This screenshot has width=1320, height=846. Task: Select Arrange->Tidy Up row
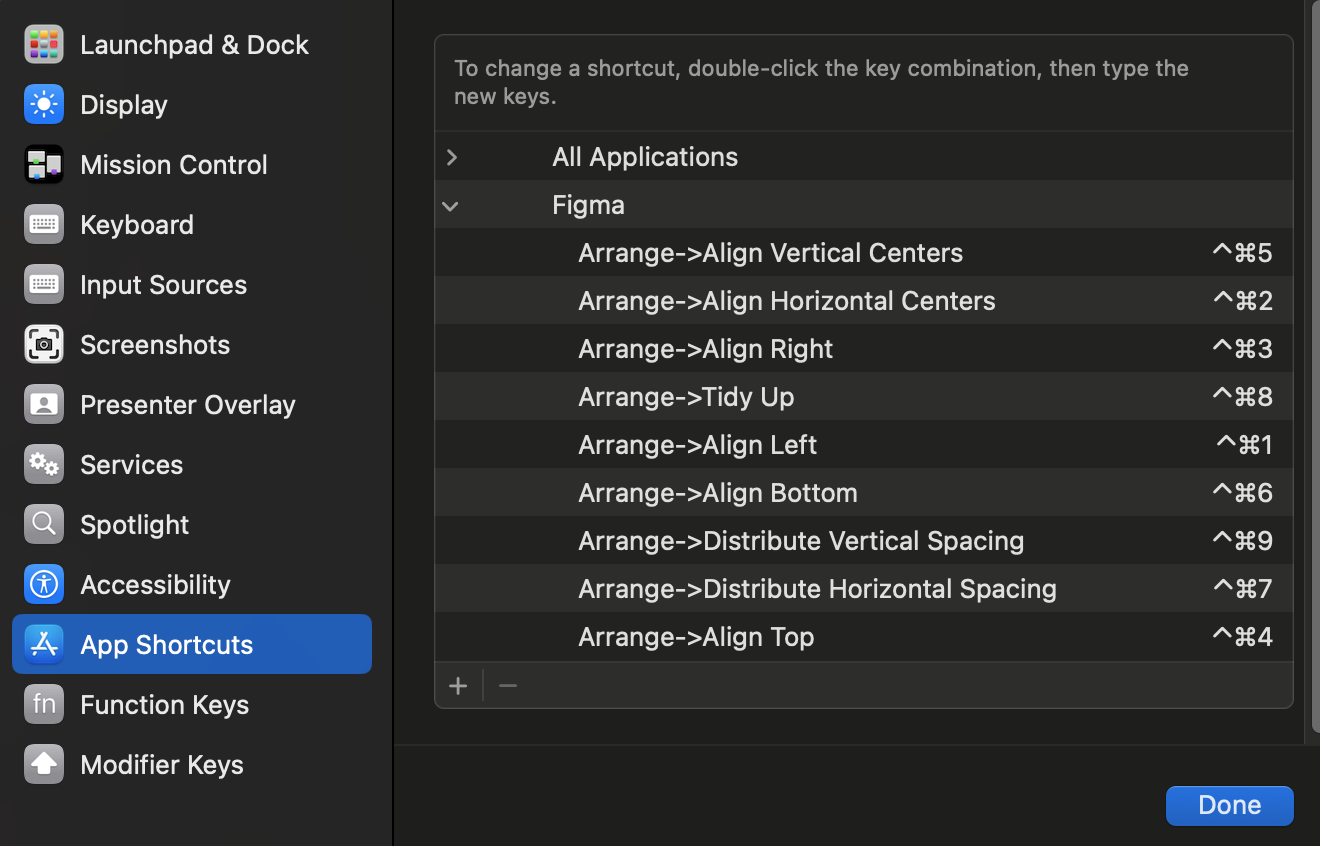[864, 397]
